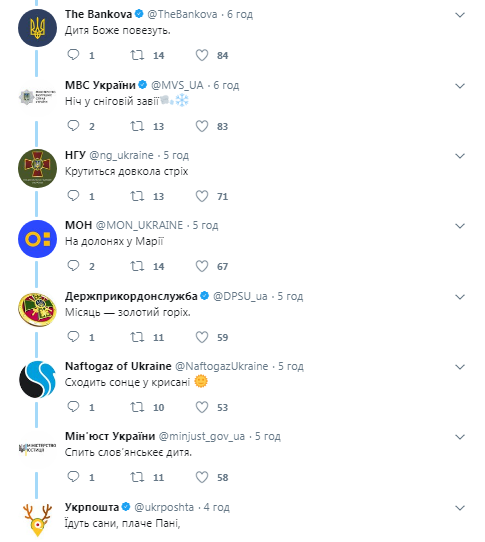
Task: Open the @ukrposhta handle link
Action: point(164,507)
